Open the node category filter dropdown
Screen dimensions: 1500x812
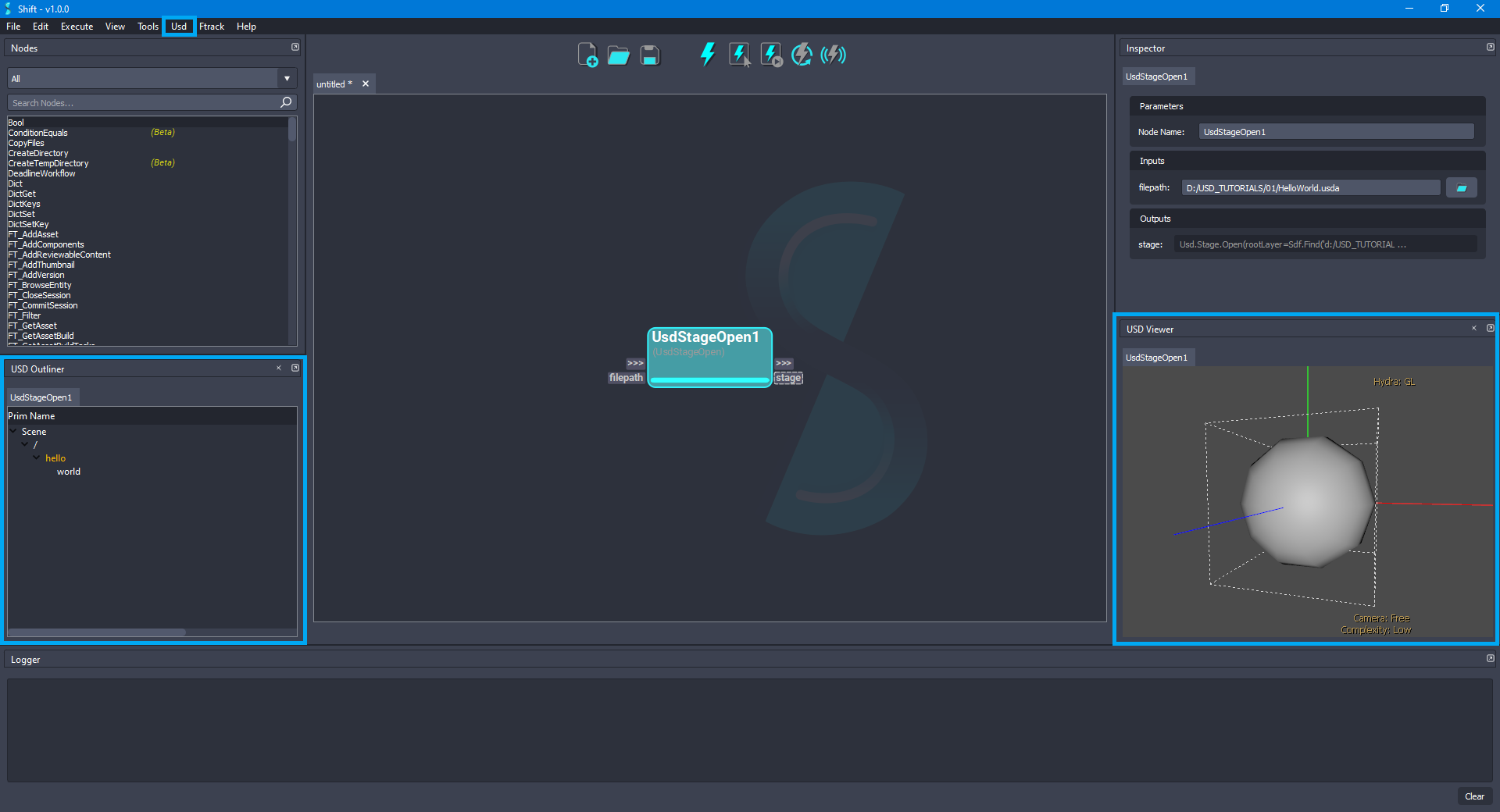287,78
